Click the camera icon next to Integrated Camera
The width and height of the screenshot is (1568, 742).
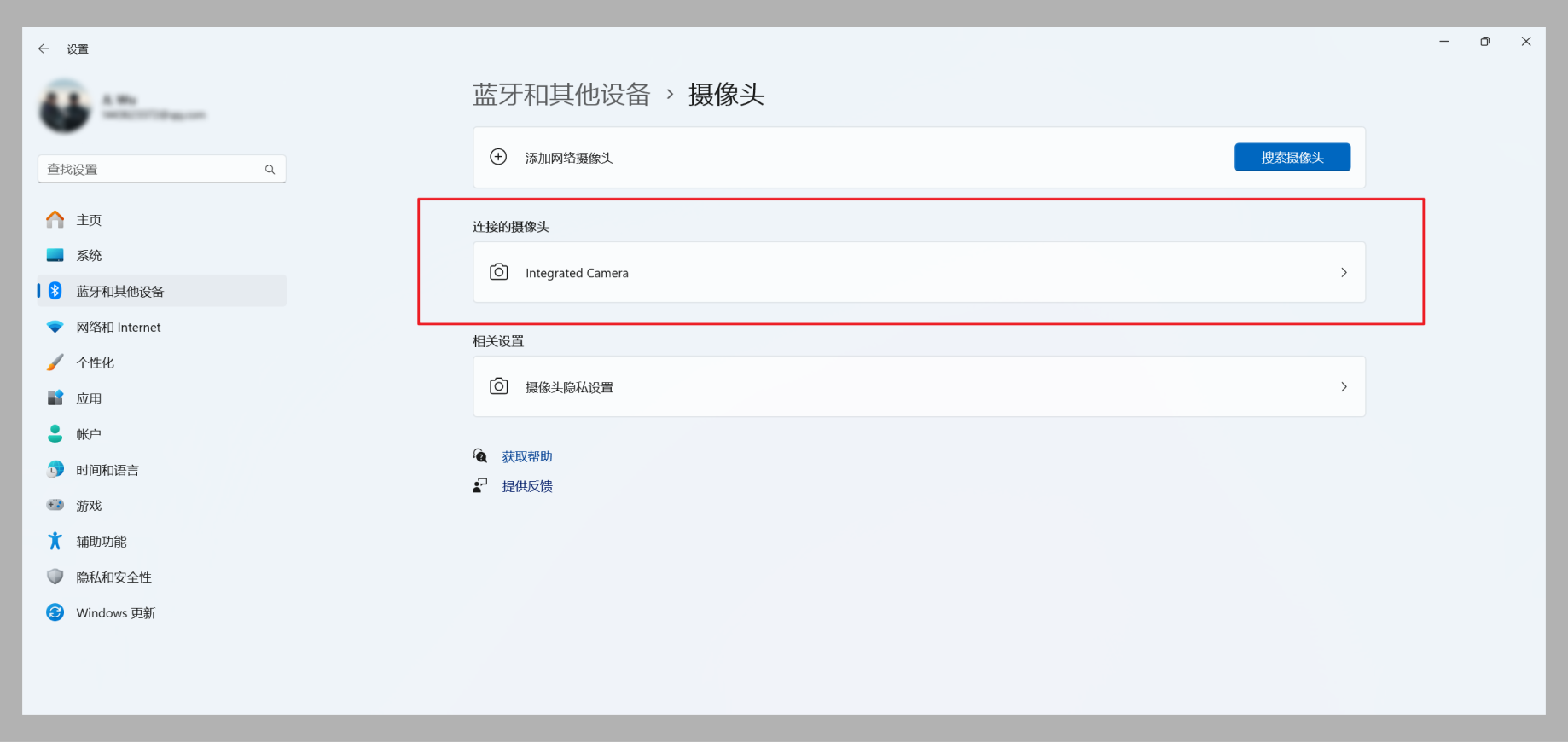pos(499,272)
